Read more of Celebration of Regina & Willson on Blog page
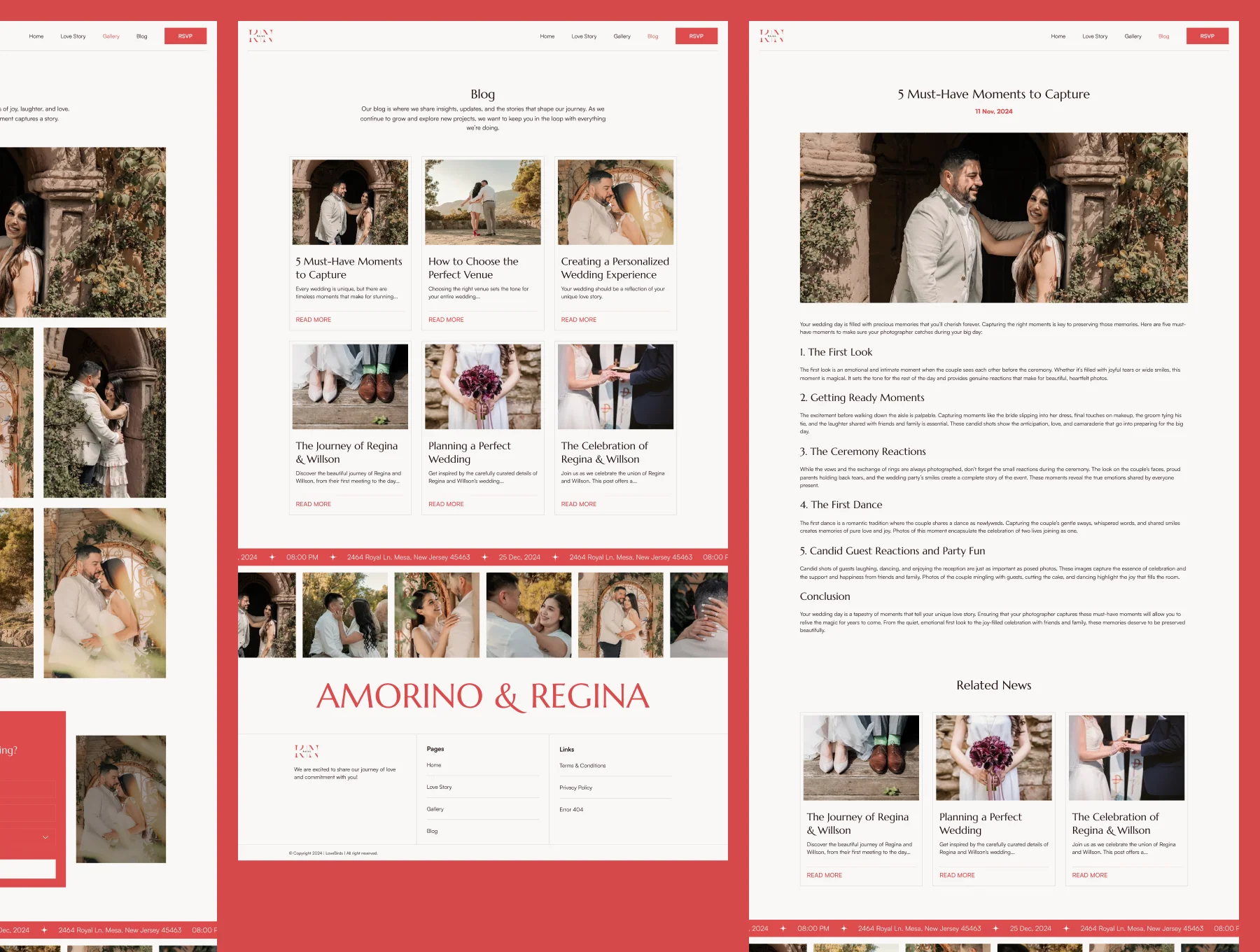 pos(578,504)
